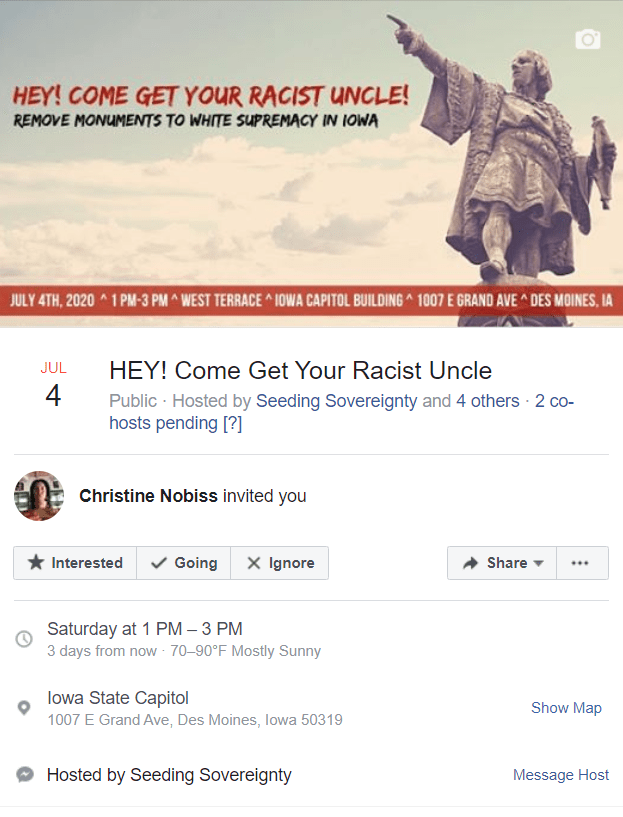
Task: Open the event cover photo
Action: coord(312,164)
